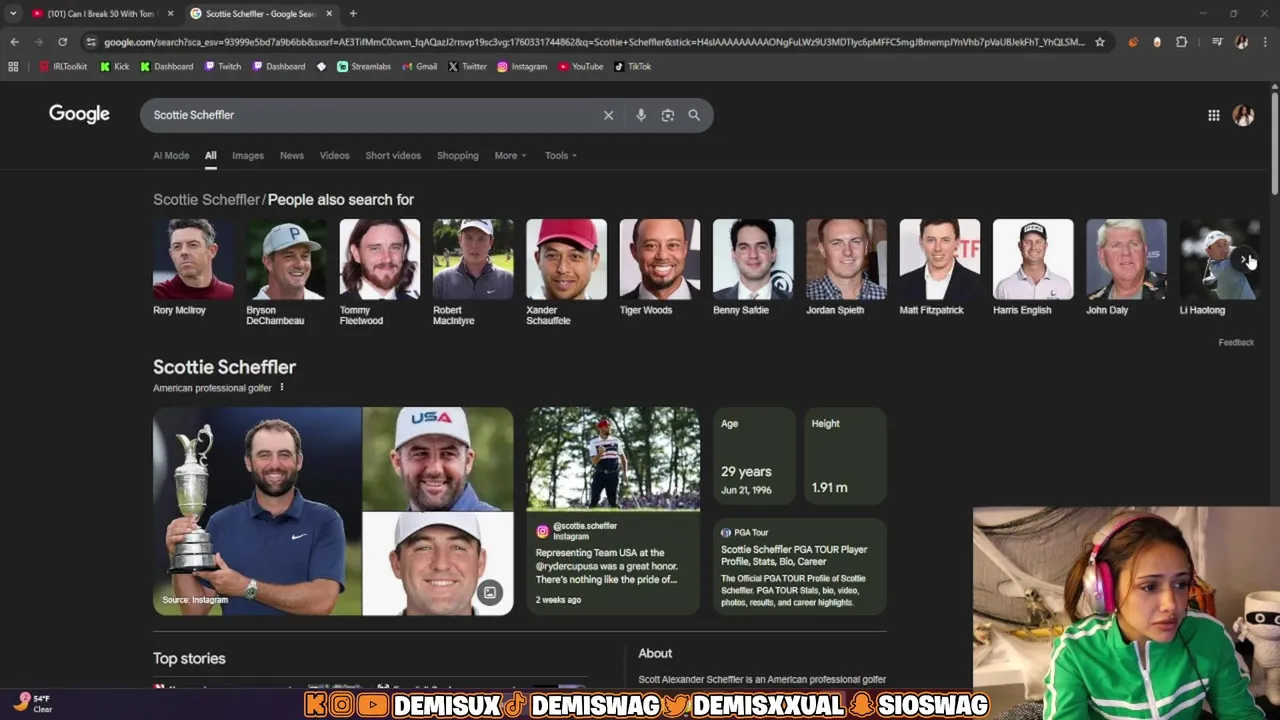Screen dimensions: 1280x720
Task: Open Rory McIlroy people card
Action: point(193,267)
